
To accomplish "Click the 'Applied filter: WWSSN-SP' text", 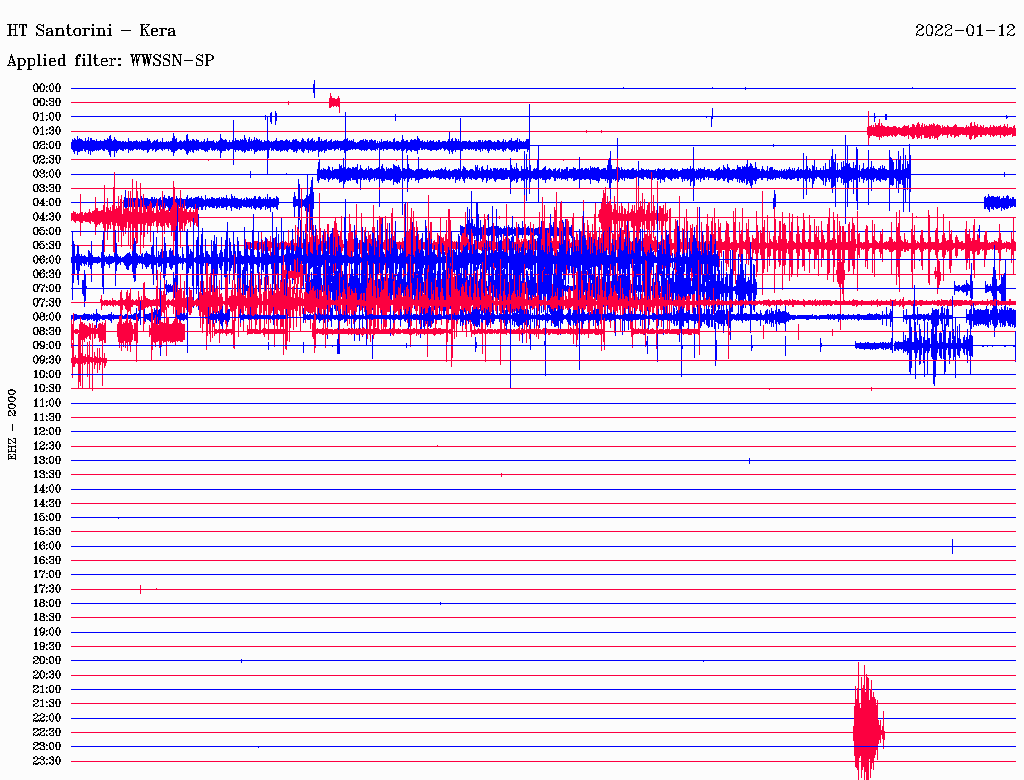I will 110,61.
